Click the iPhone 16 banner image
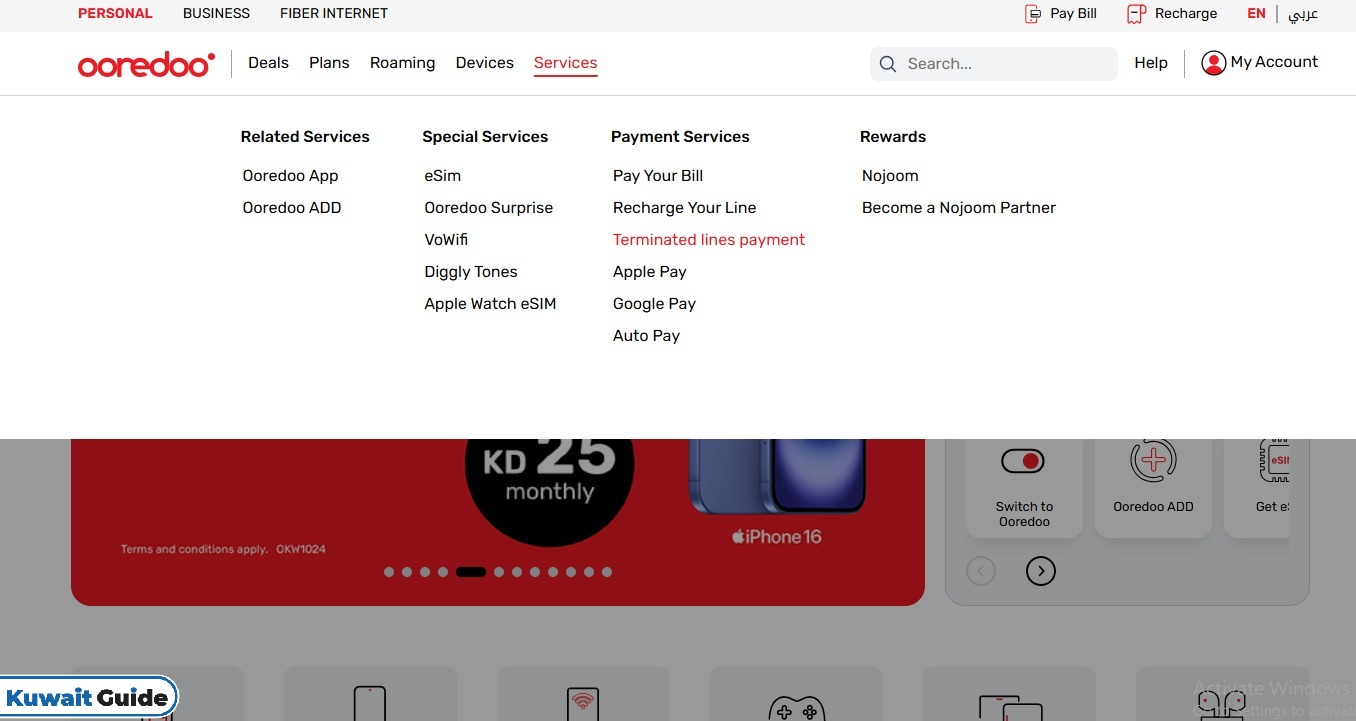This screenshot has height=721, width=1356. click(x=777, y=477)
